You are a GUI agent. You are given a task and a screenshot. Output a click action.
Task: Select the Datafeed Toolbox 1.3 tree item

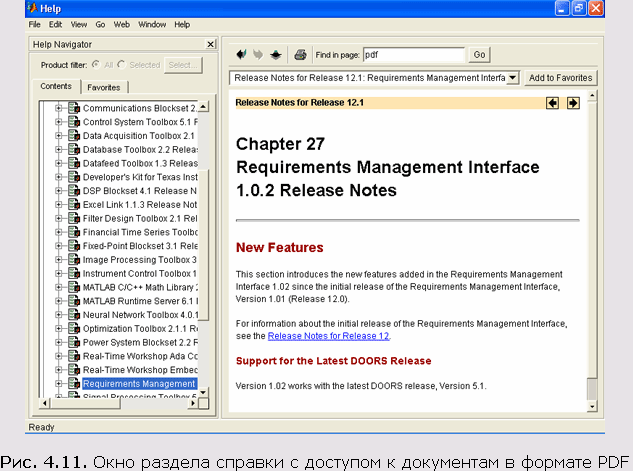(140, 163)
